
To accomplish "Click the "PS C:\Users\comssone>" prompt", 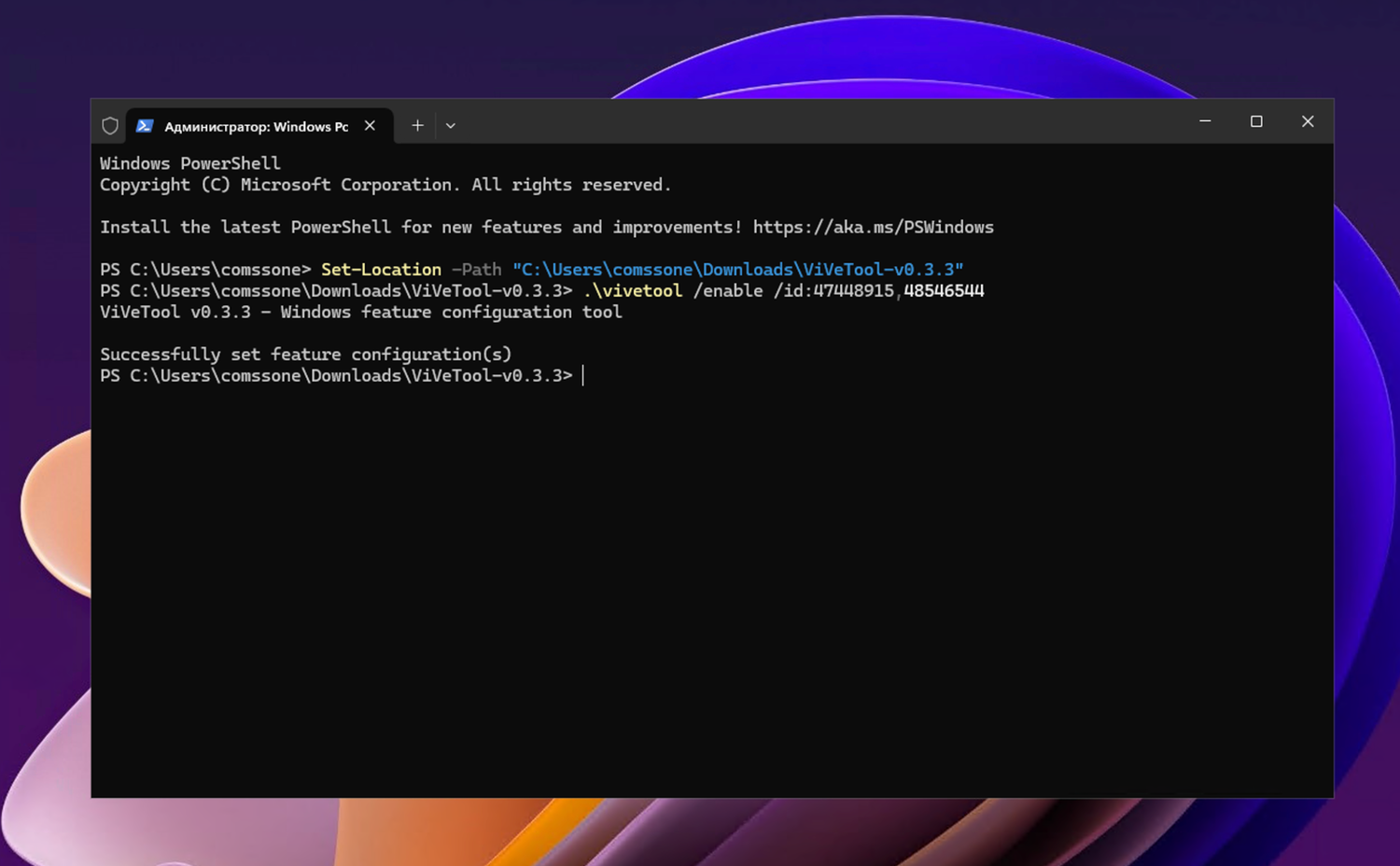I will (205, 270).
